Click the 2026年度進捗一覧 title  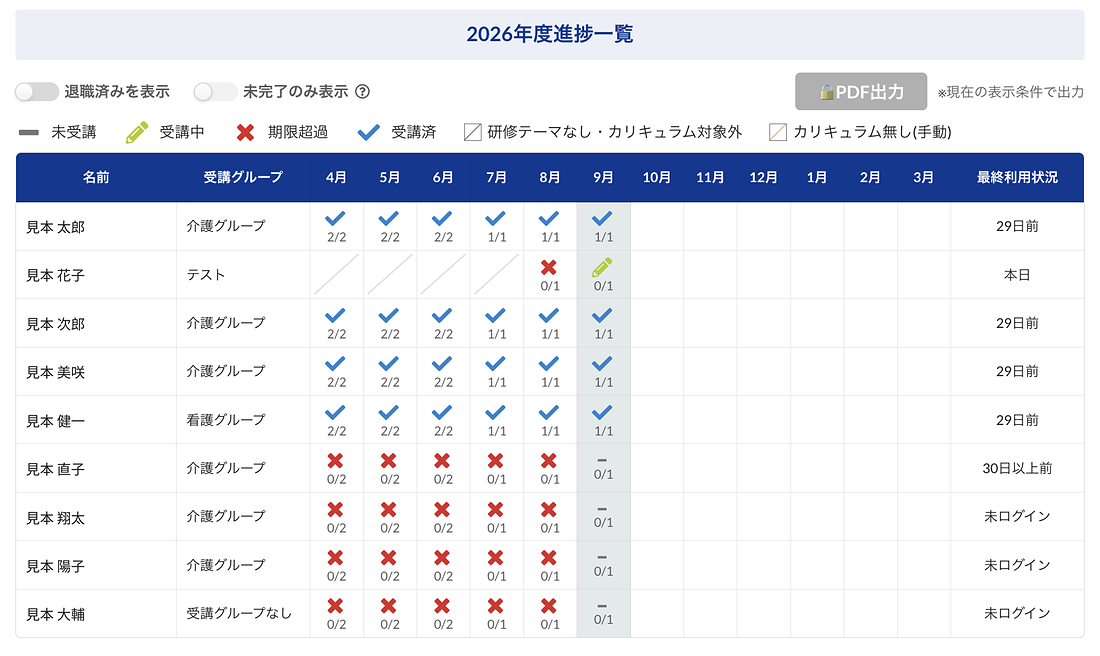pyautogui.click(x=550, y=34)
